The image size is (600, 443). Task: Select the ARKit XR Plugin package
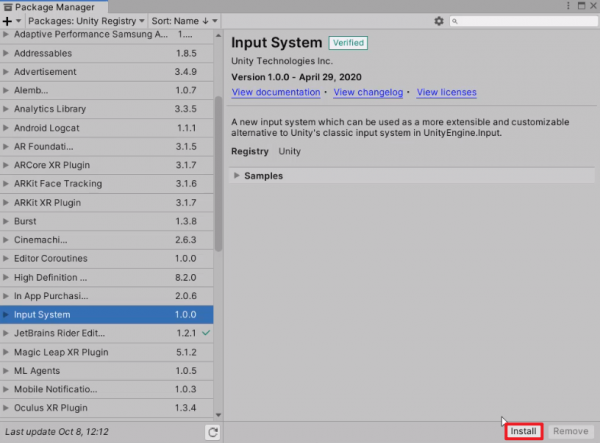[x=107, y=202]
